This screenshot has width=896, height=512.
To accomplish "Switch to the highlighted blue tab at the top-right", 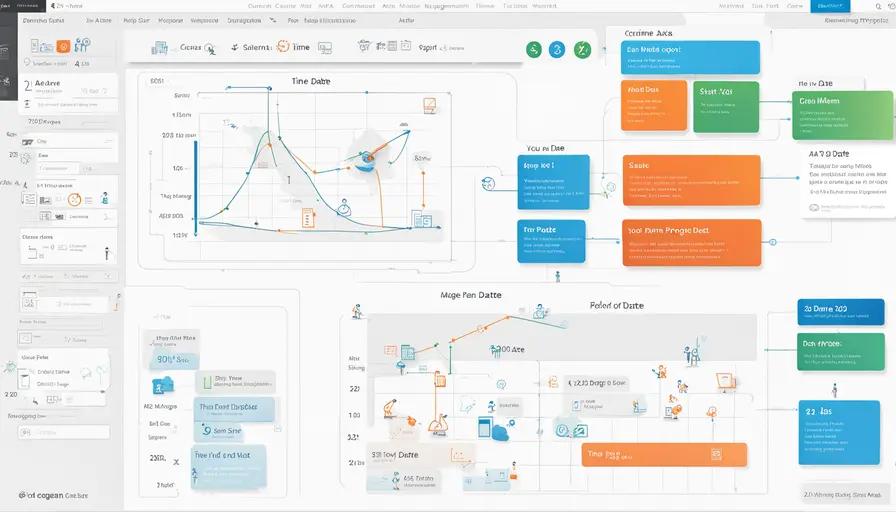I will coord(830,6).
